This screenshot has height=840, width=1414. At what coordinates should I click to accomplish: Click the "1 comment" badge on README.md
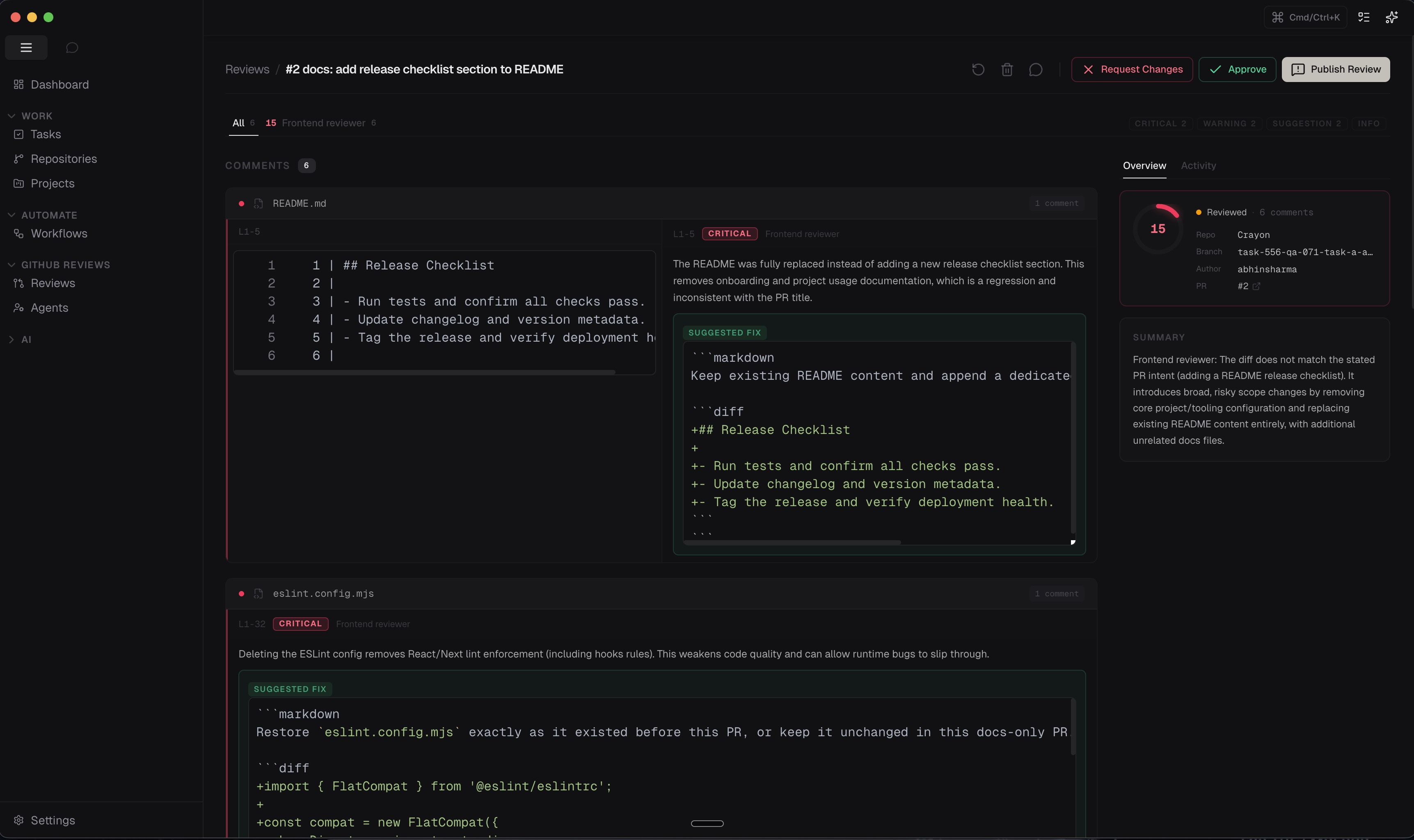click(1057, 204)
